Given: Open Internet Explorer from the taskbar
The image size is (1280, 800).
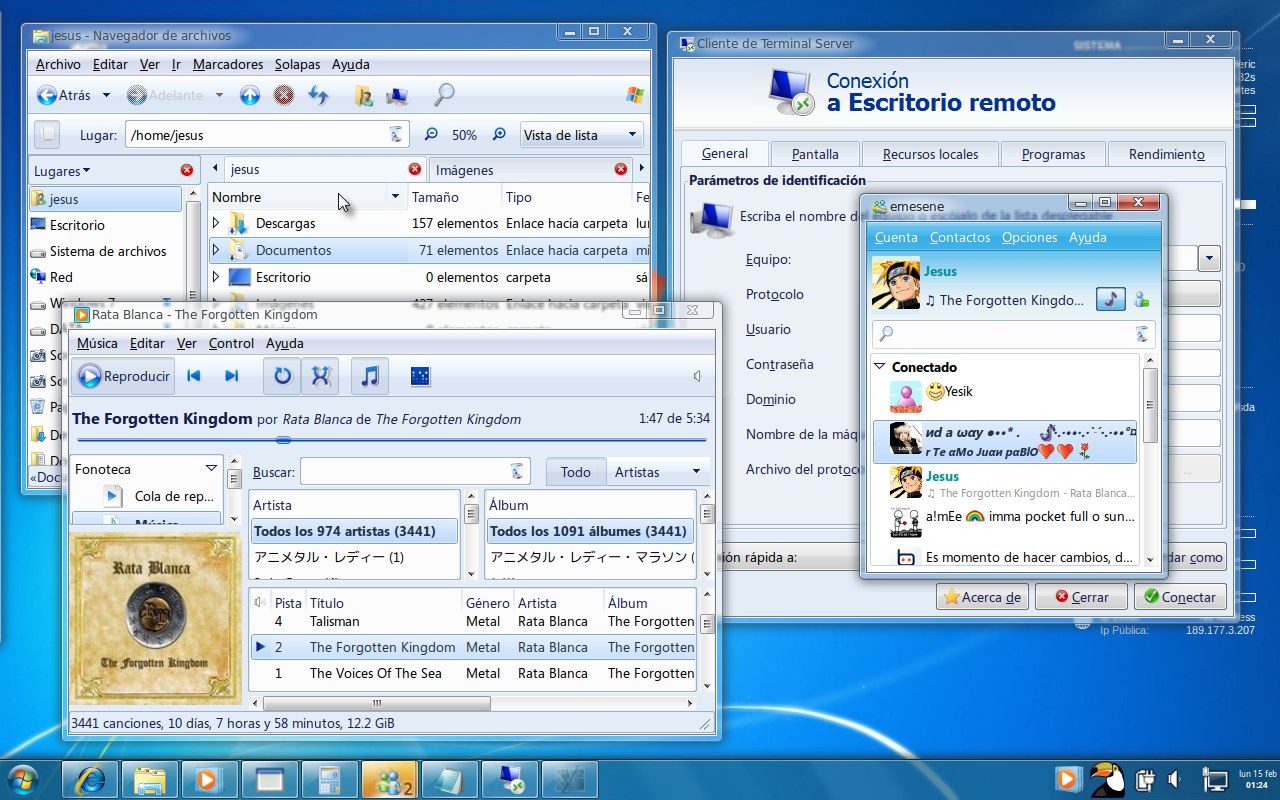Looking at the screenshot, I should pos(90,780).
